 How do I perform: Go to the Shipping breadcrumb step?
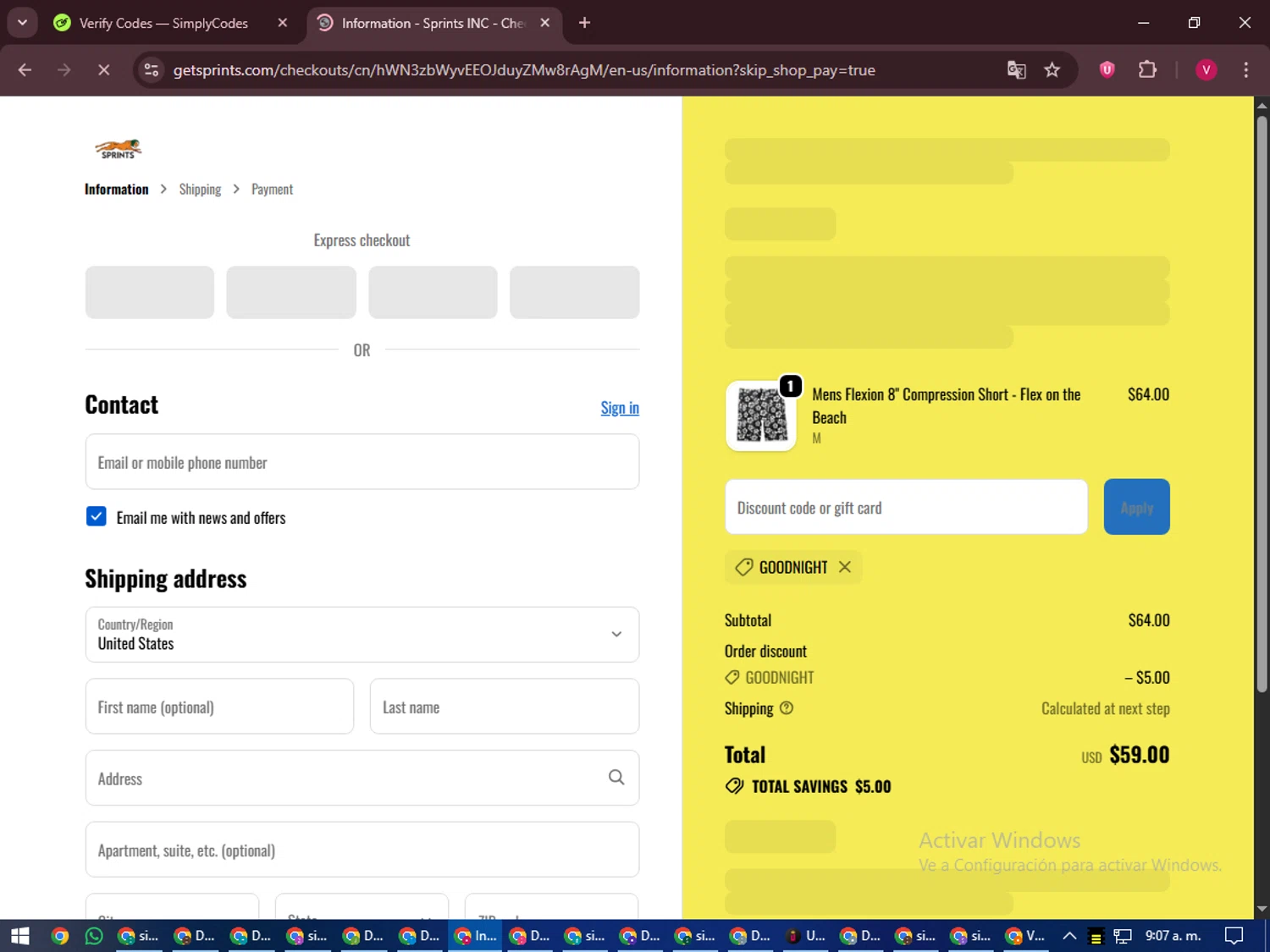click(200, 190)
